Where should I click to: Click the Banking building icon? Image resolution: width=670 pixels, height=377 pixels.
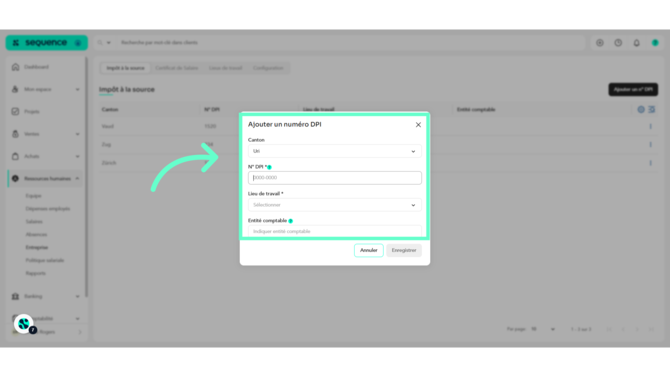point(15,296)
